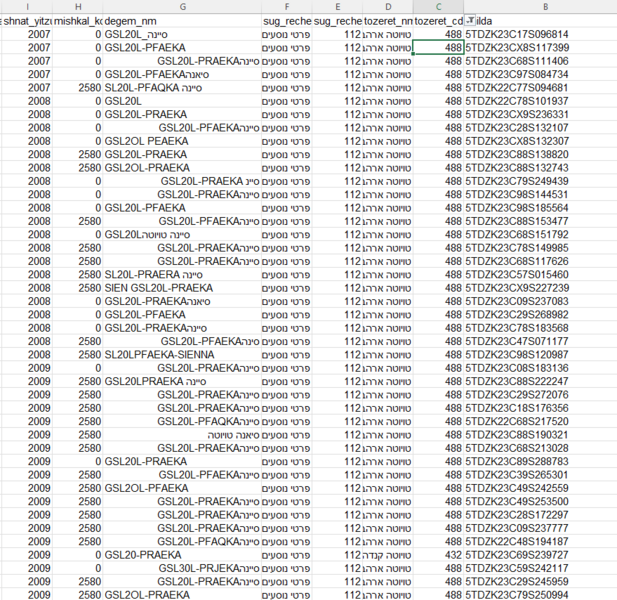Select the cell with VIN 5TDZK23C57S015460
Image resolution: width=617 pixels, height=600 pixels.
pos(540,275)
